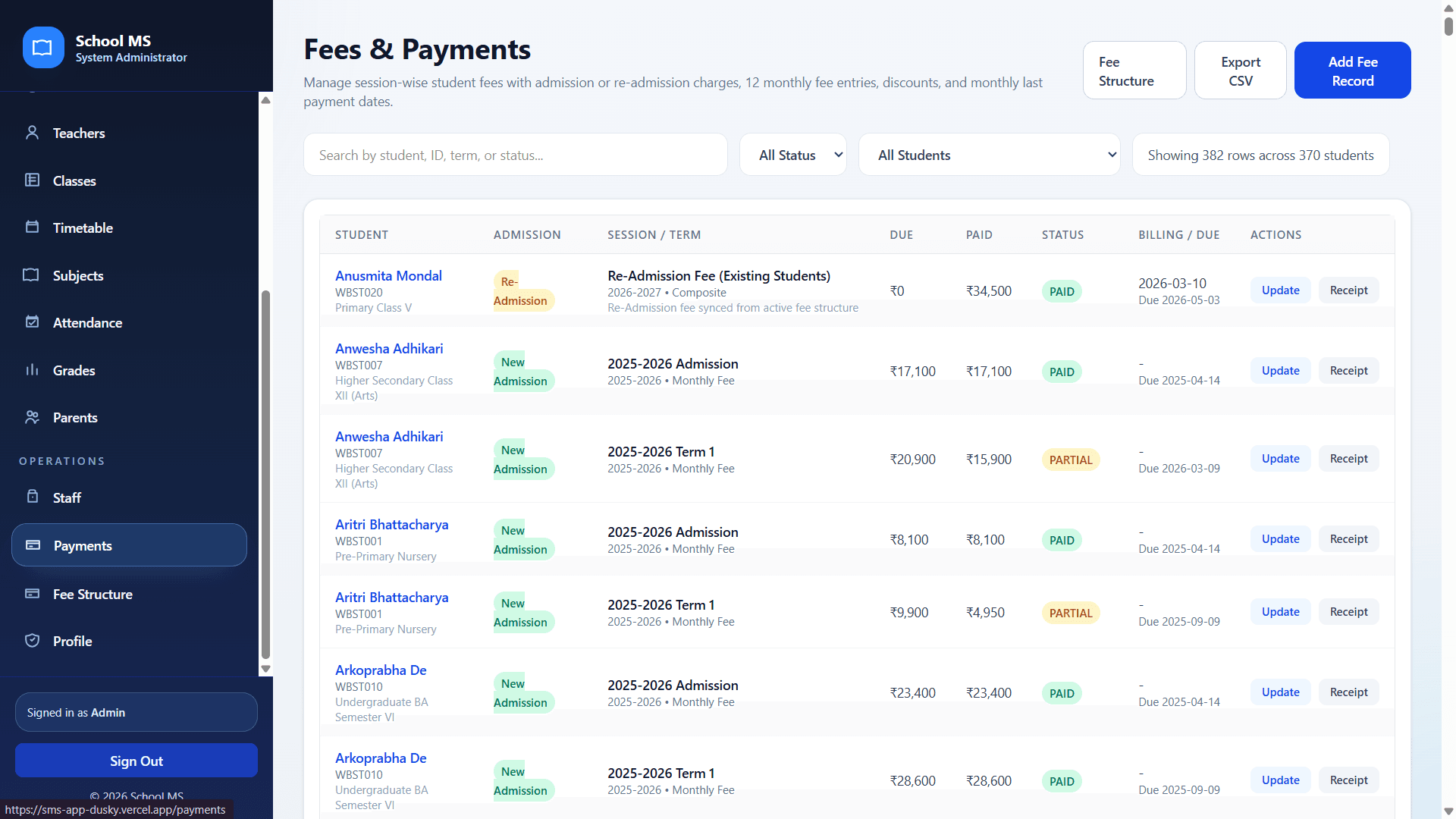The height and width of the screenshot is (819, 1456).
Task: Click the Parents people icon
Action: click(x=32, y=417)
